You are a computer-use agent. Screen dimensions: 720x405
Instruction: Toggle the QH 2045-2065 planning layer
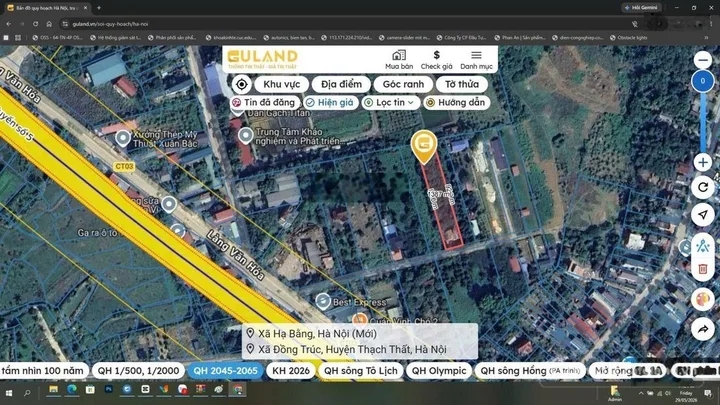225,371
